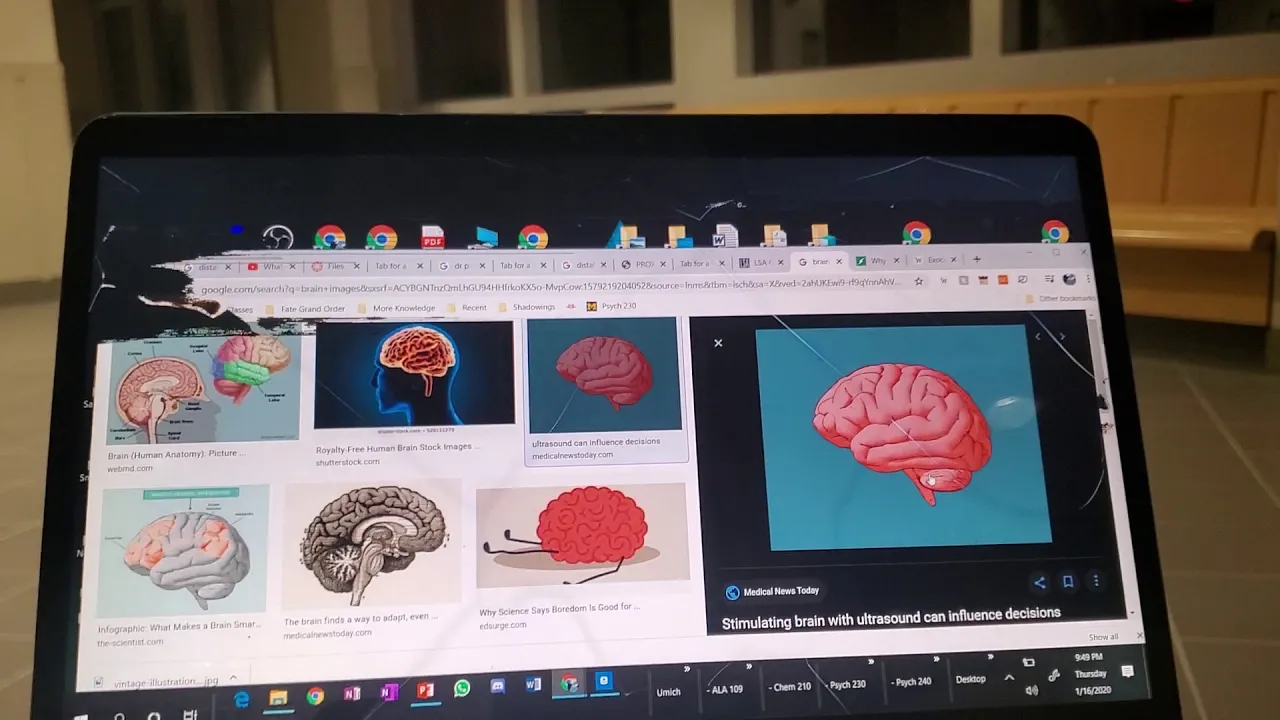This screenshot has width=1280, height=720.
Task: Click the Chrome address bar URL
Action: [x=550, y=287]
